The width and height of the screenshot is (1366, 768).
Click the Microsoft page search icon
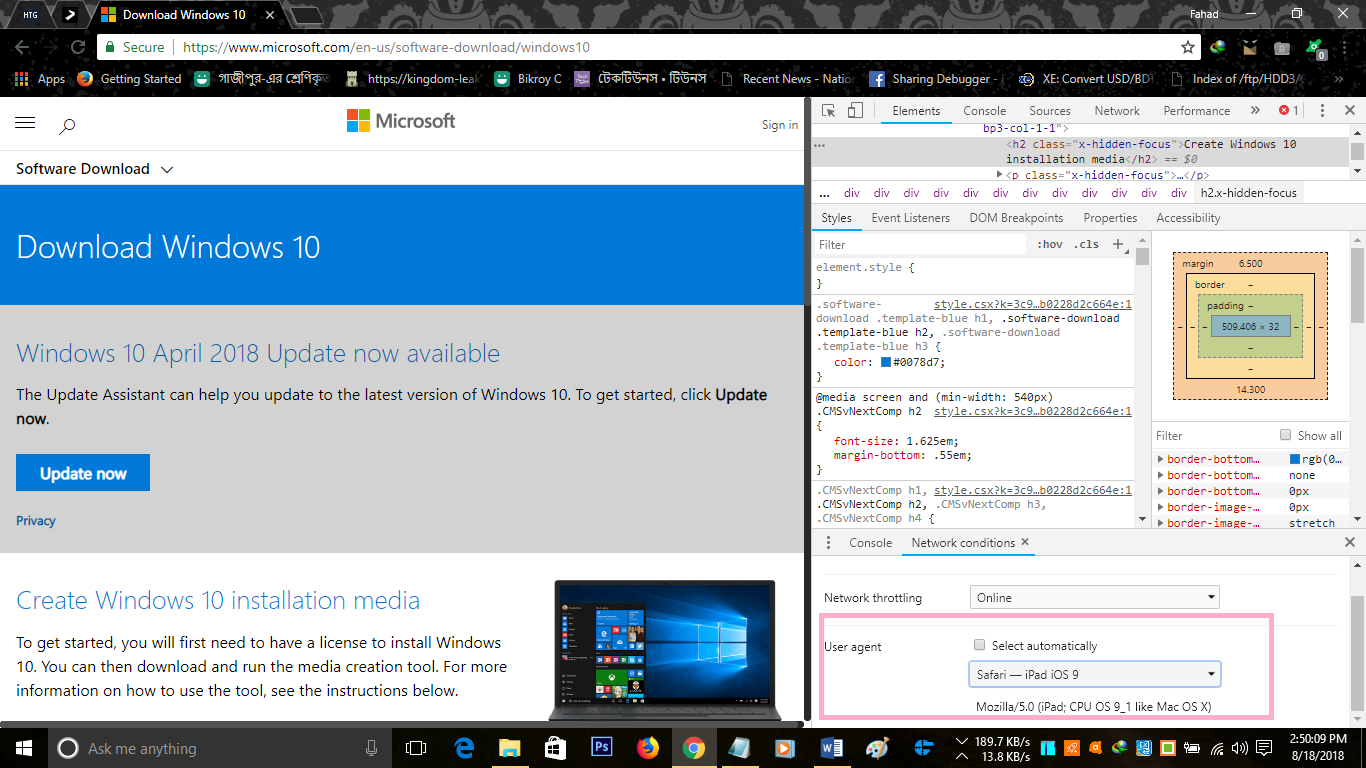click(67, 125)
